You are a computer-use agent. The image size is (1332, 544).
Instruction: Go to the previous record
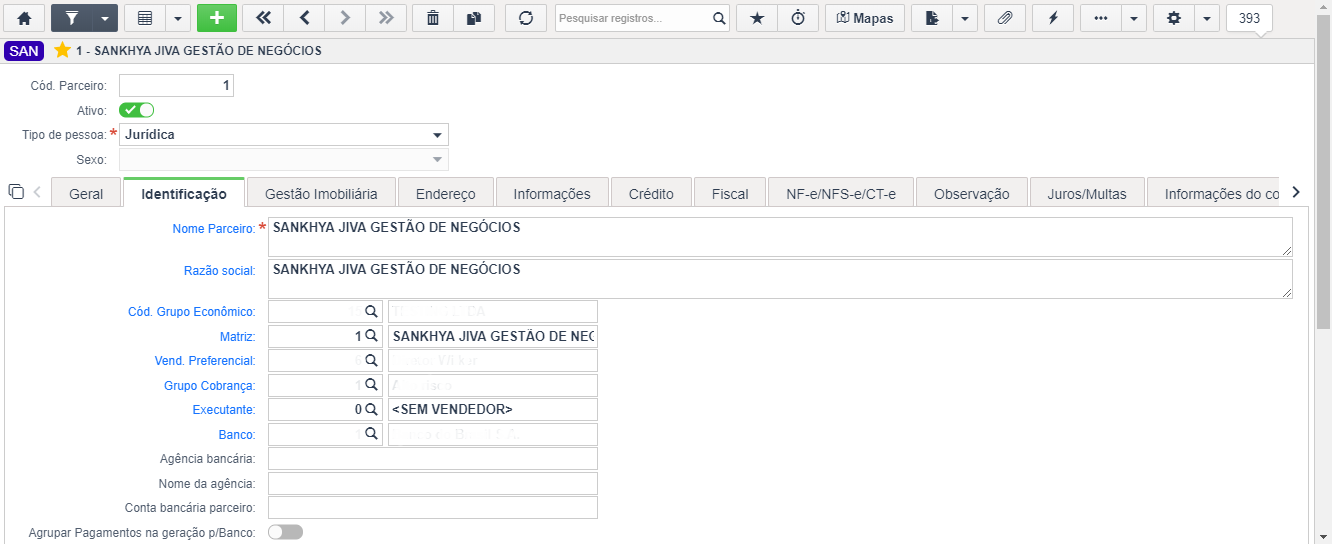click(x=304, y=18)
